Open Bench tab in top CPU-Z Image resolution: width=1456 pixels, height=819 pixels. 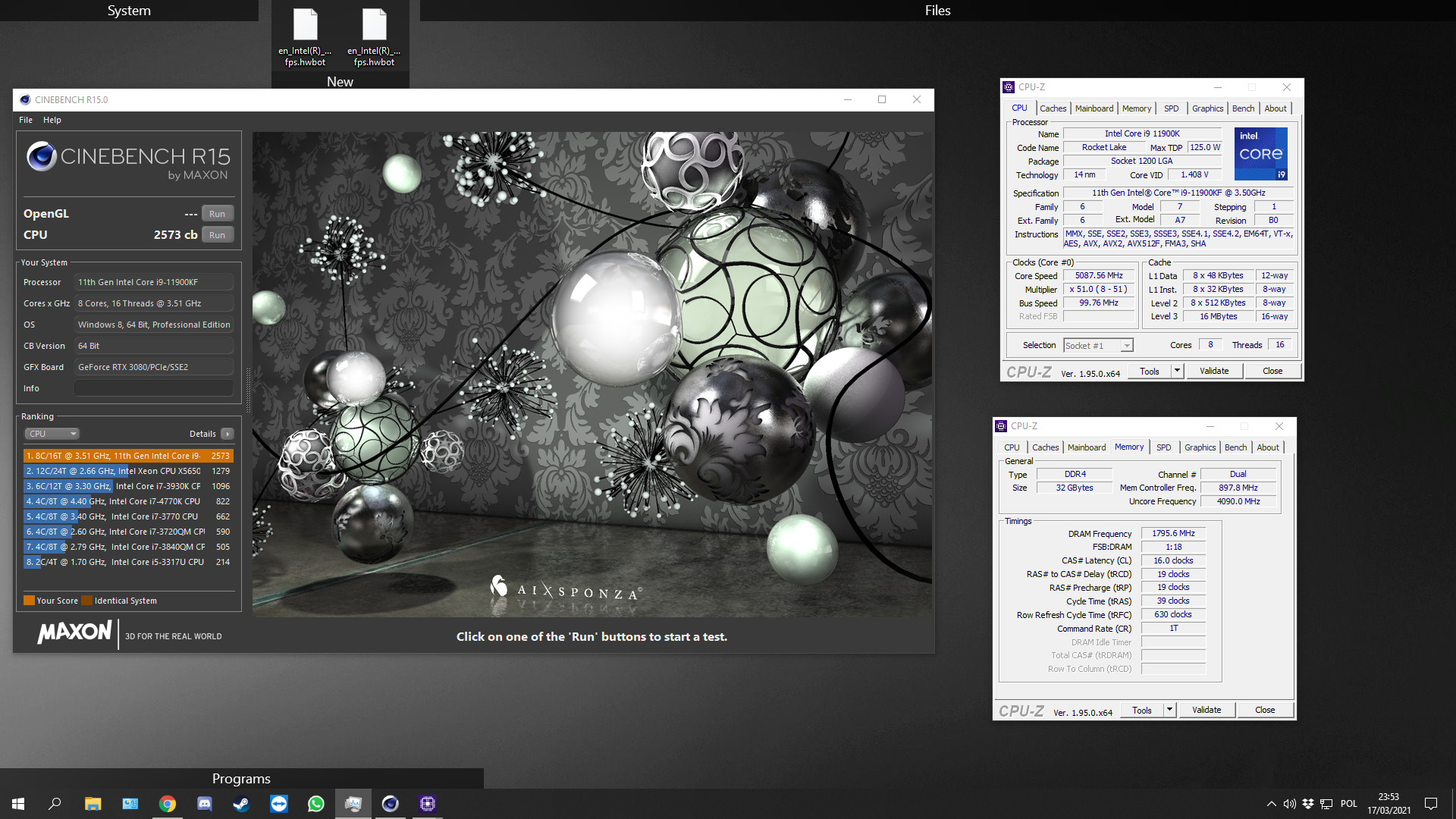click(1243, 108)
